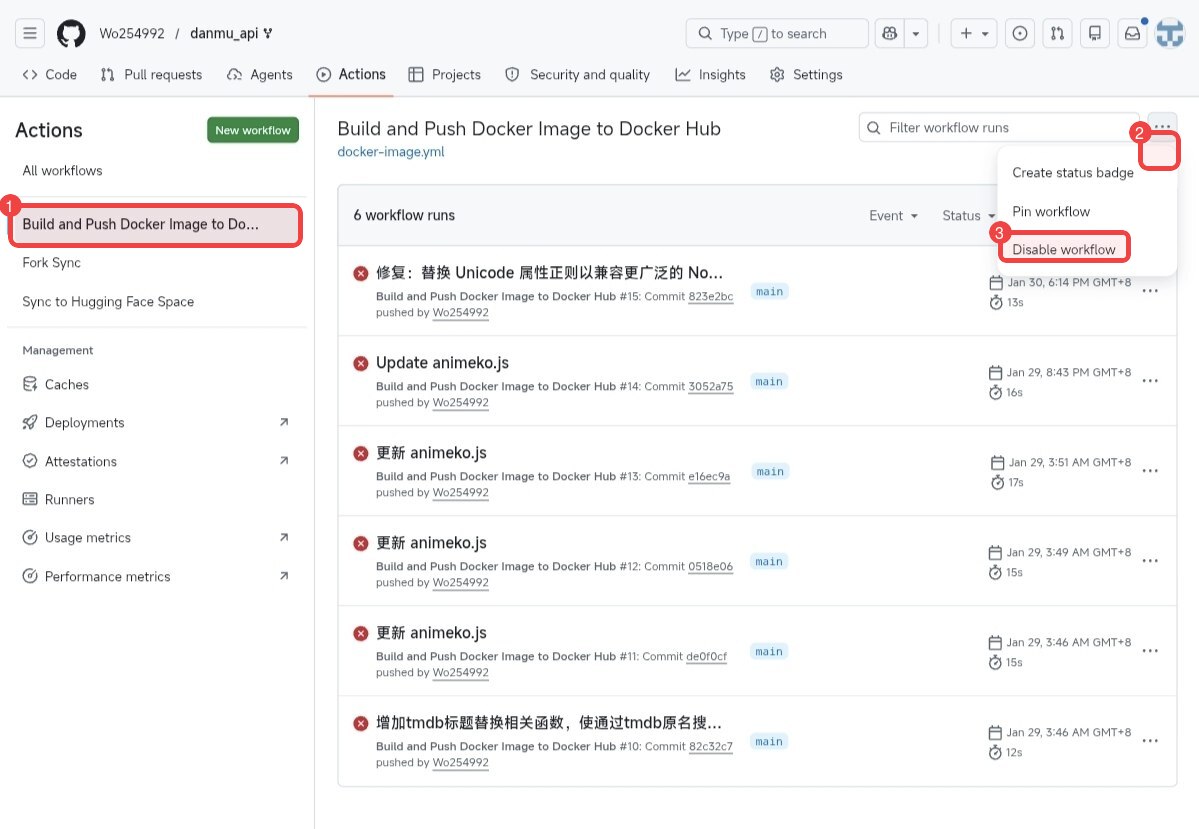Open options menu for run #10
The image size is (1199, 829).
coord(1150,741)
